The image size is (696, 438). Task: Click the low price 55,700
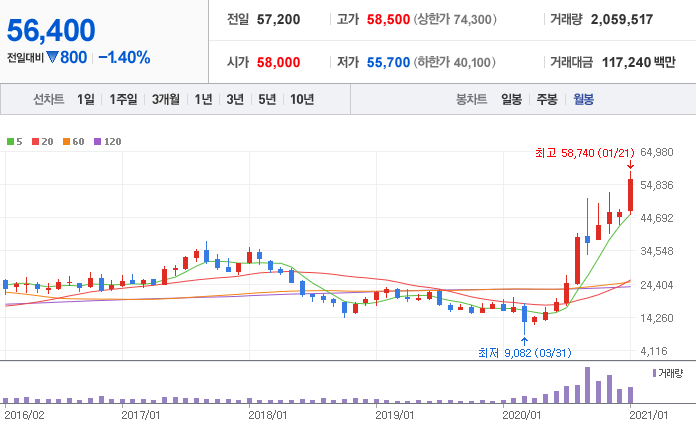point(388,62)
